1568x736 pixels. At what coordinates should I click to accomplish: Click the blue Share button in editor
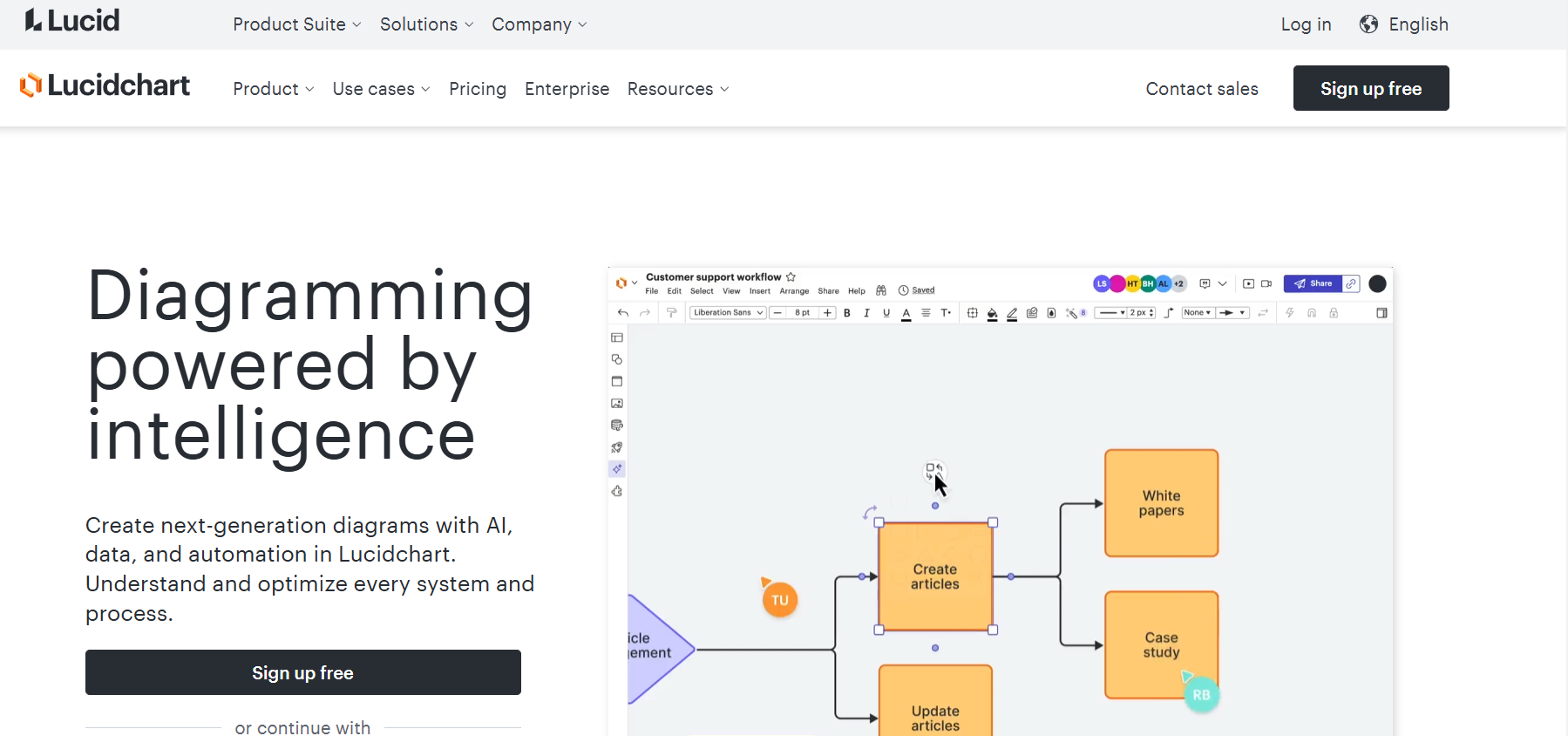pyautogui.click(x=1313, y=283)
